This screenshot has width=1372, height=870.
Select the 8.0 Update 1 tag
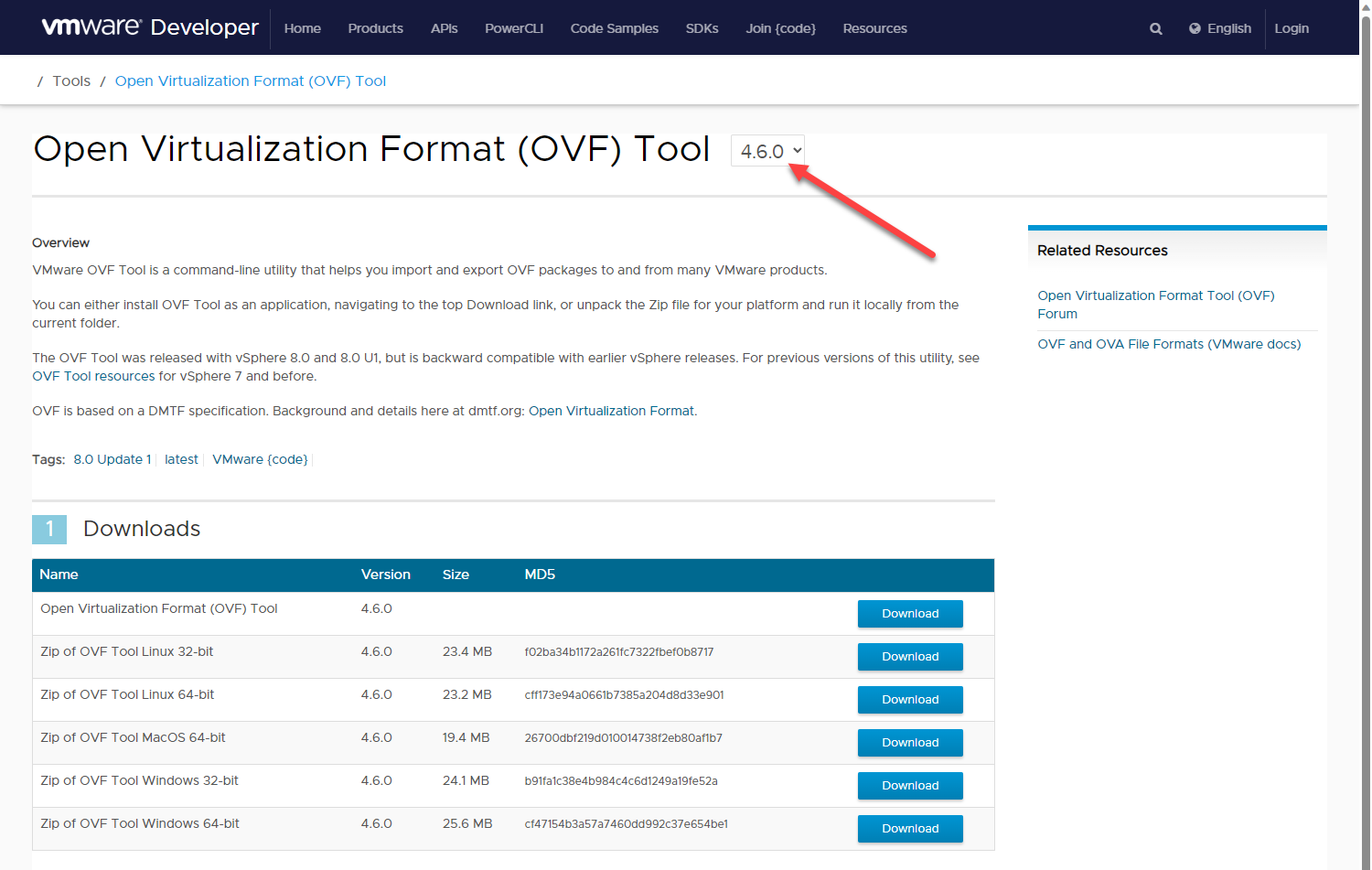tap(112, 459)
